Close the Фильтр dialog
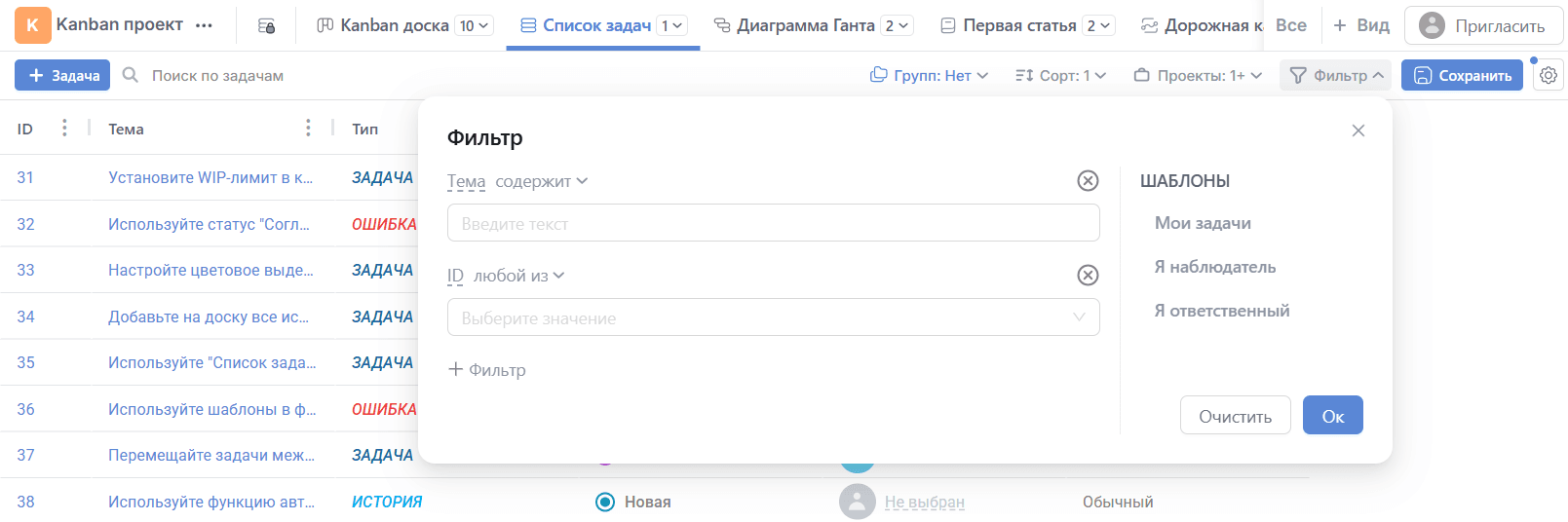Image resolution: width=1568 pixels, height=522 pixels. point(1358,130)
